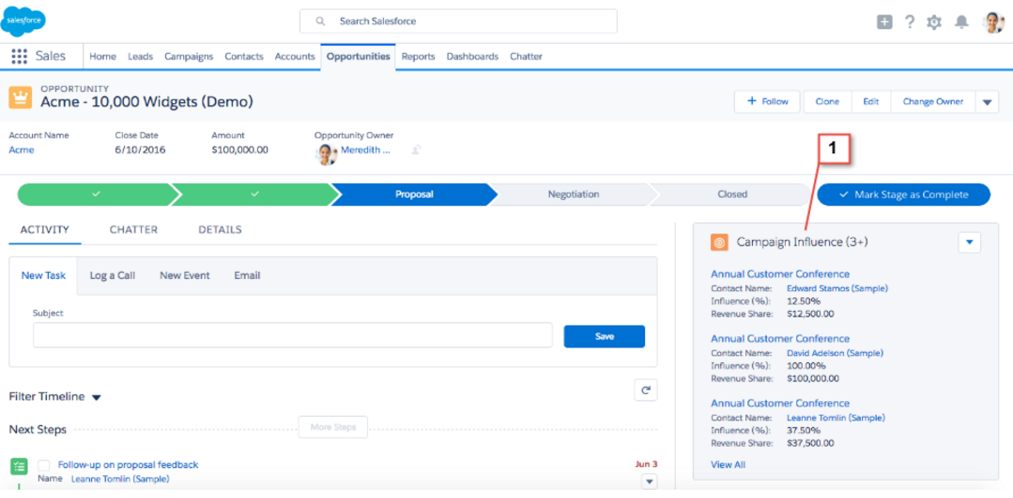Viewport: 1013px width, 498px height.
Task: Select the first completed green stage
Action: click(x=96, y=194)
